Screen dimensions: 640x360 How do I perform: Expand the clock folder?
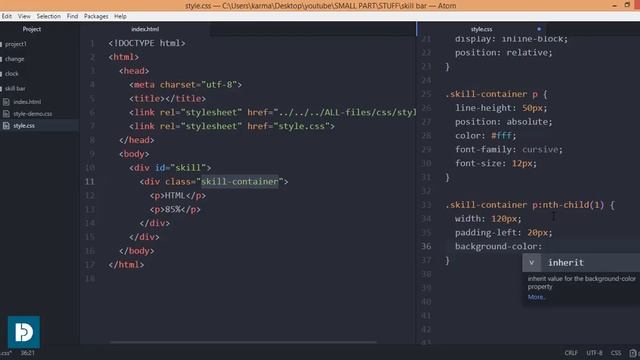(11, 74)
